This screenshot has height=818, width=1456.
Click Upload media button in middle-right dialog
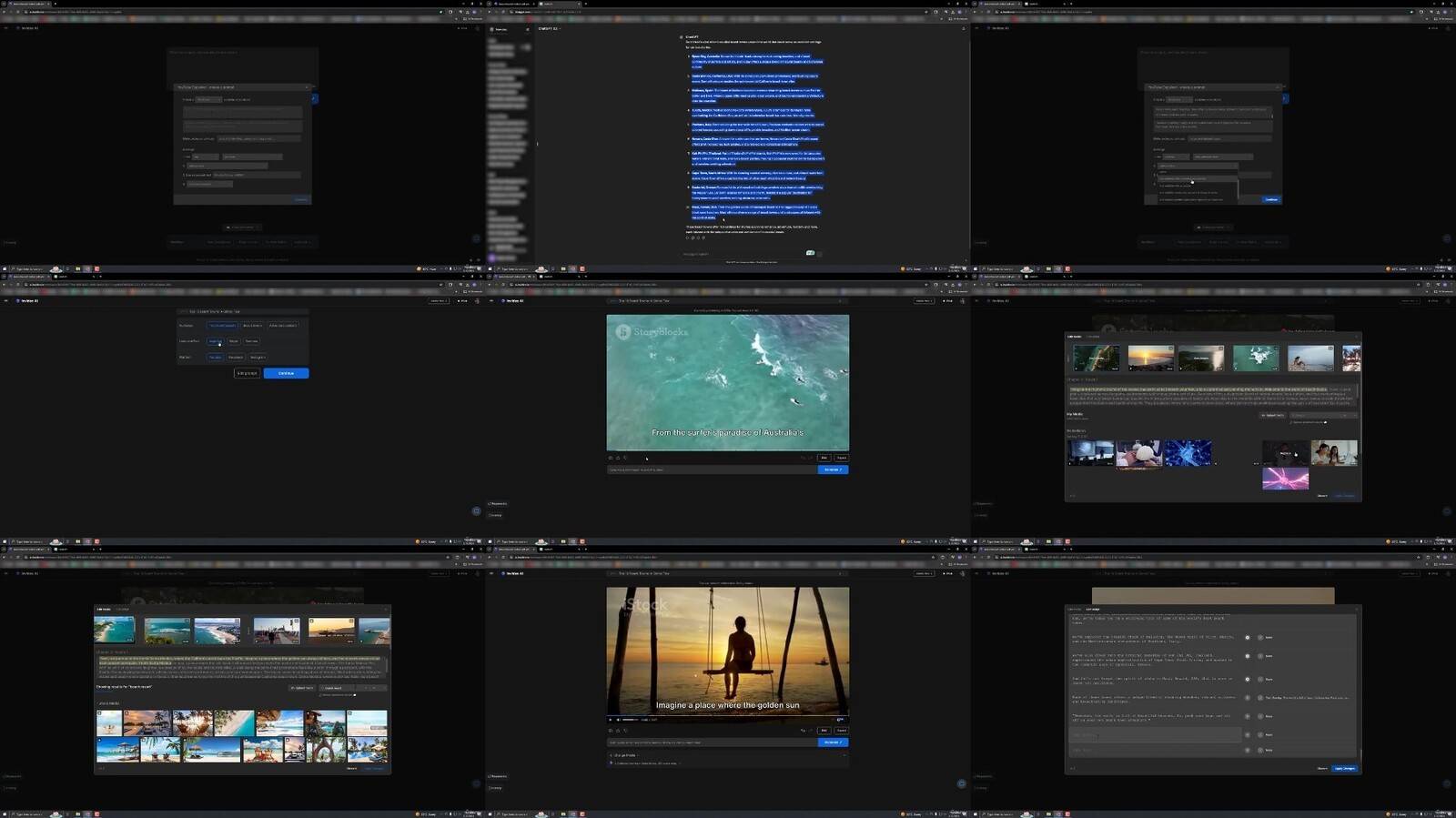1272,415
